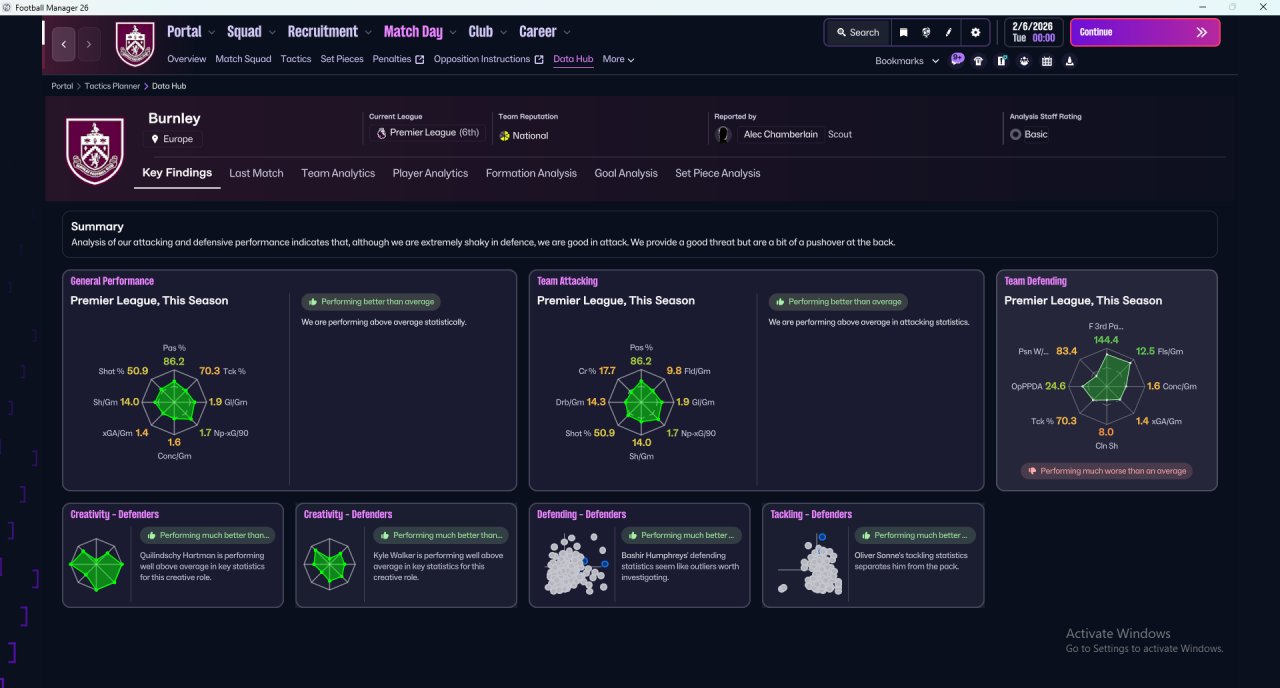Click Premier League (6th) link
Viewport: 1280px width, 688px height.
point(428,133)
